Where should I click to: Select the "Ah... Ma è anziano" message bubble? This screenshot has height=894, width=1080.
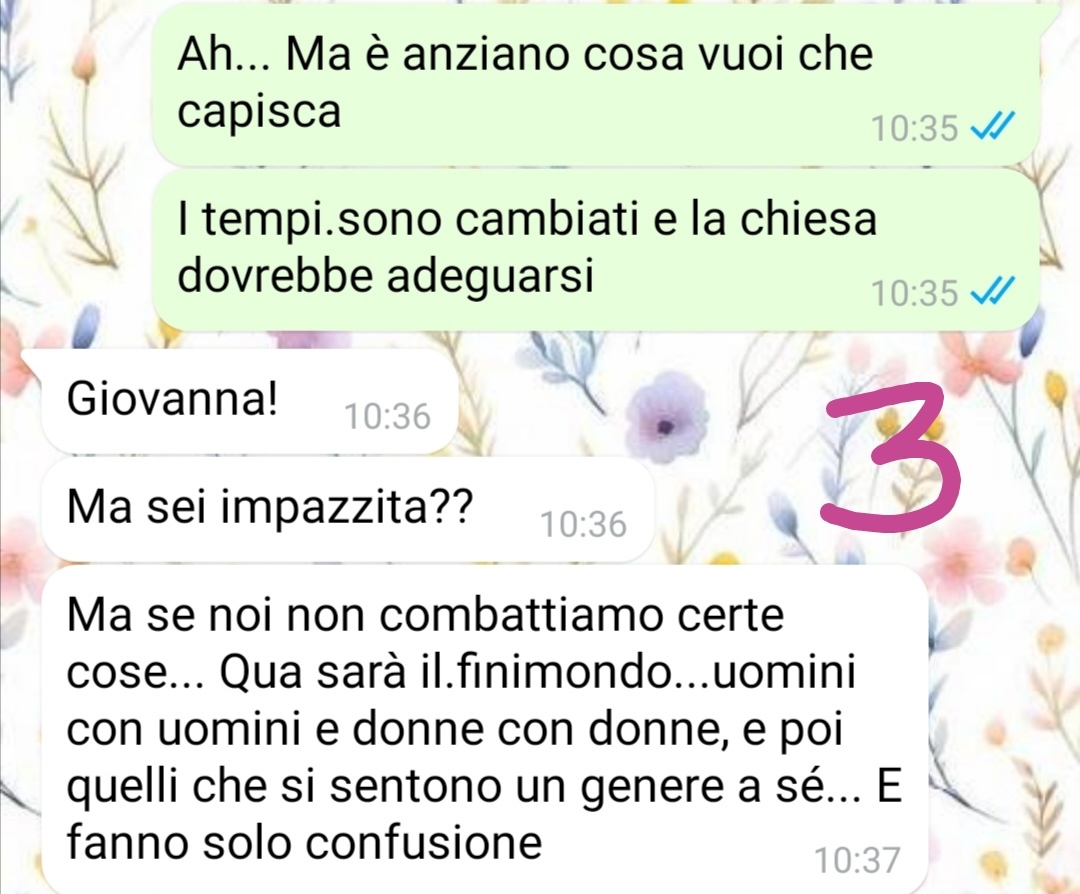(595, 84)
